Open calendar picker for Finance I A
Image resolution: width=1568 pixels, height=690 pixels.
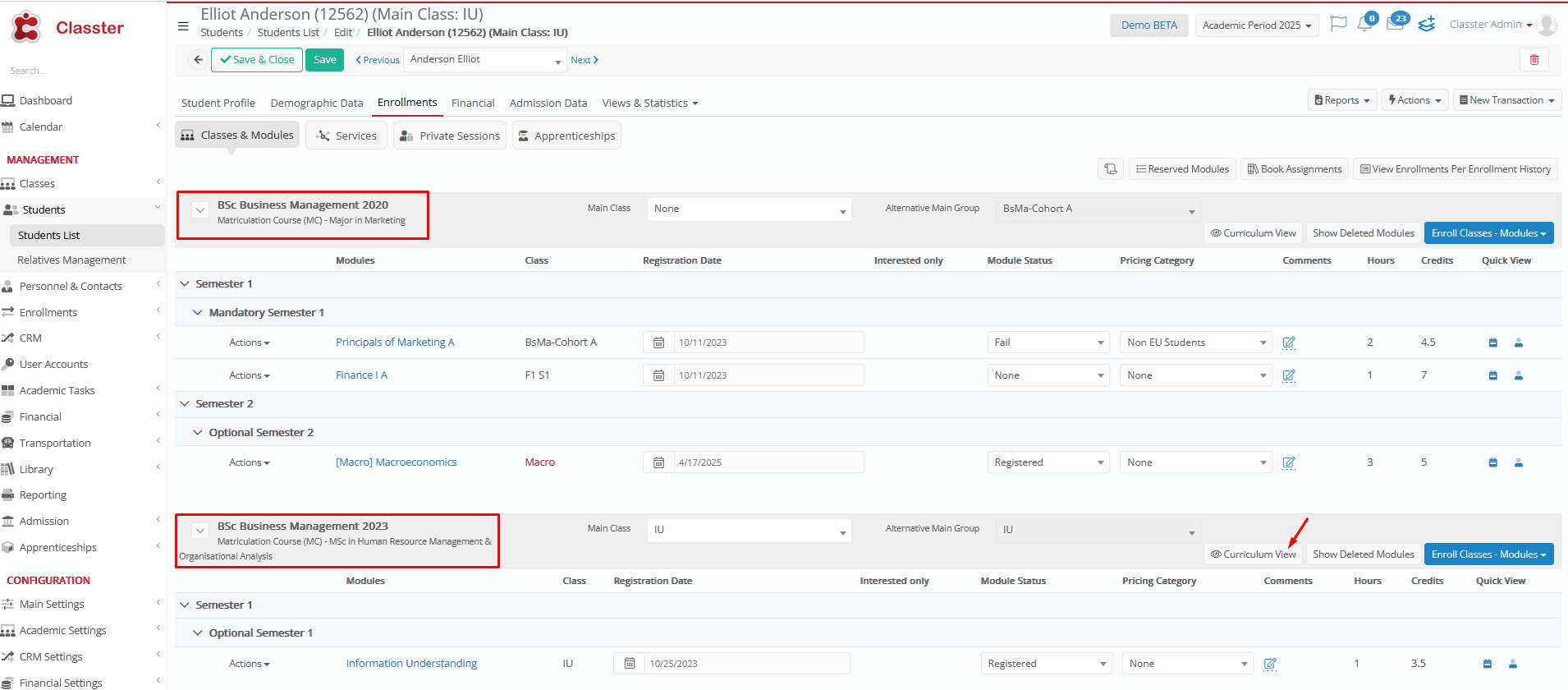tap(658, 375)
